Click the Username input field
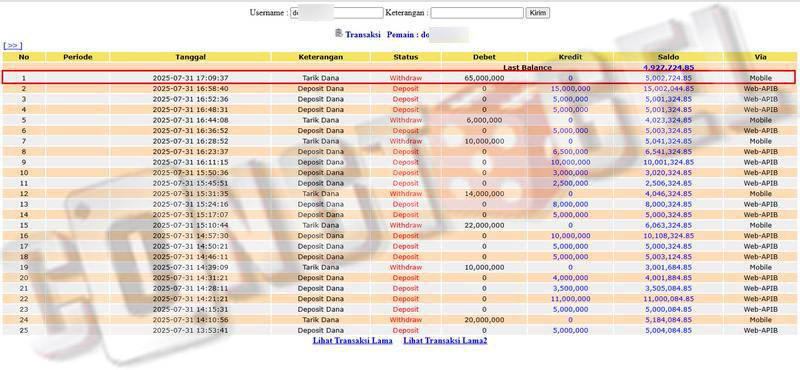The height and width of the screenshot is (370, 800). pyautogui.click(x=336, y=13)
